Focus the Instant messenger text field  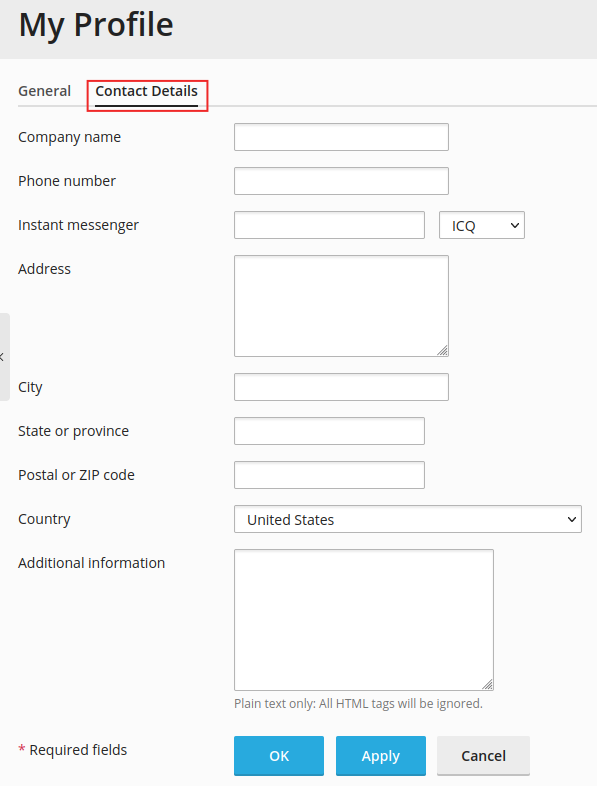point(329,225)
